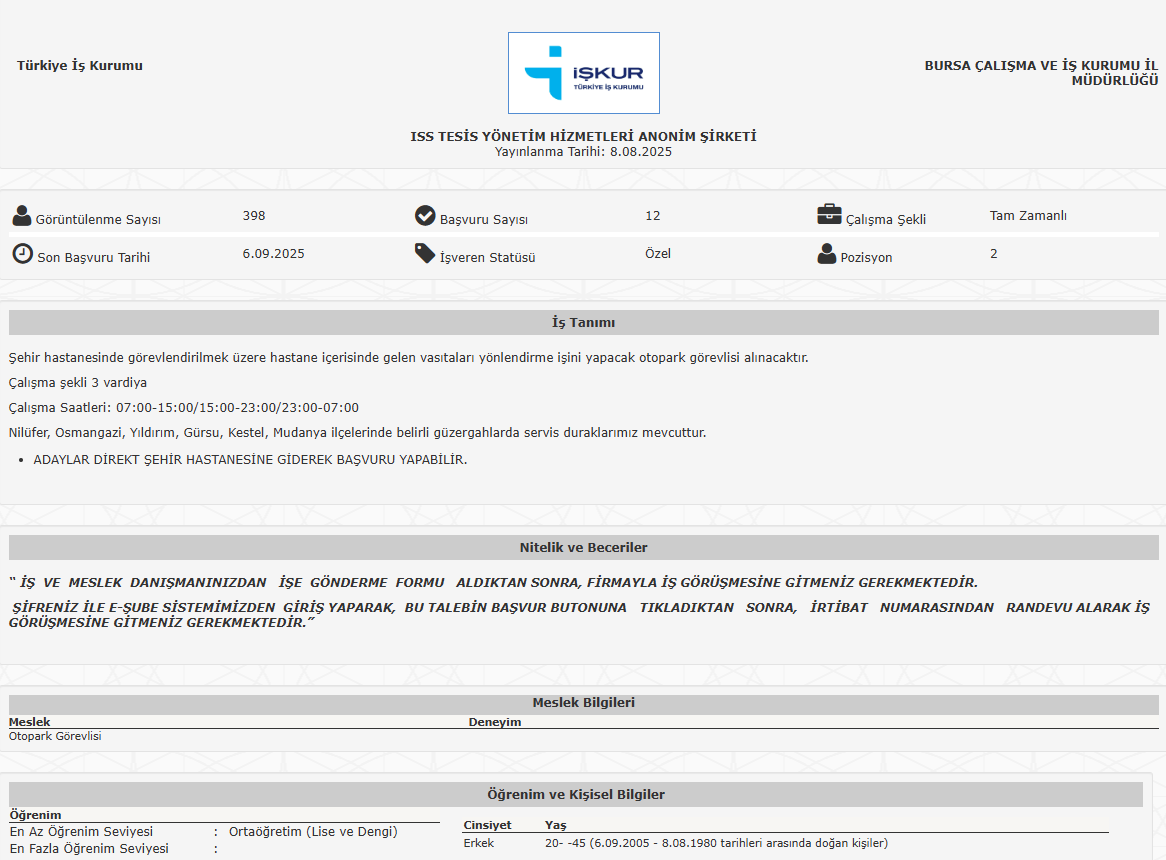Click the person icon beside Görüntülenme Sayısı
This screenshot has width=1166, height=860.
tap(22, 216)
